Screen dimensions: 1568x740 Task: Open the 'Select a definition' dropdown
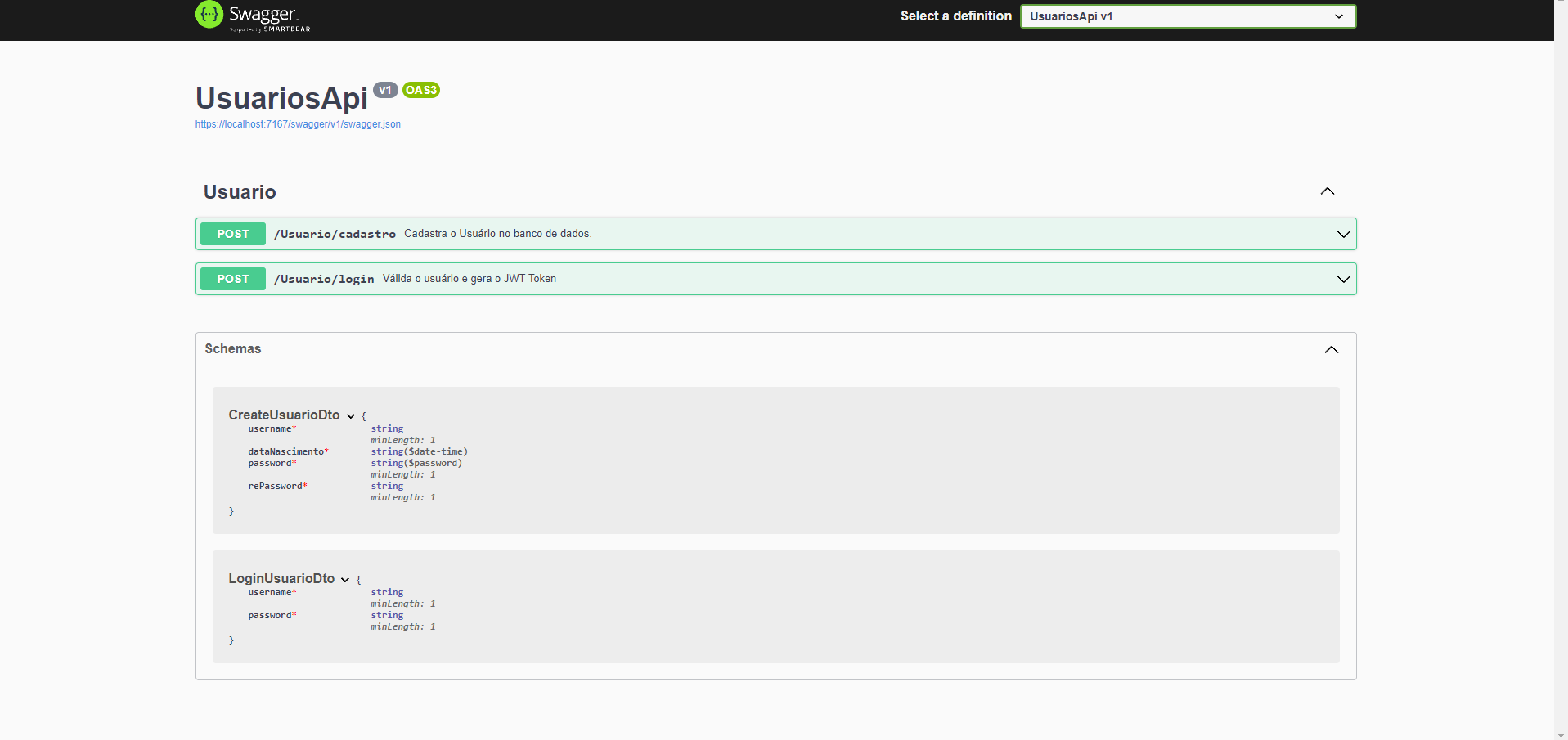coord(1187,16)
